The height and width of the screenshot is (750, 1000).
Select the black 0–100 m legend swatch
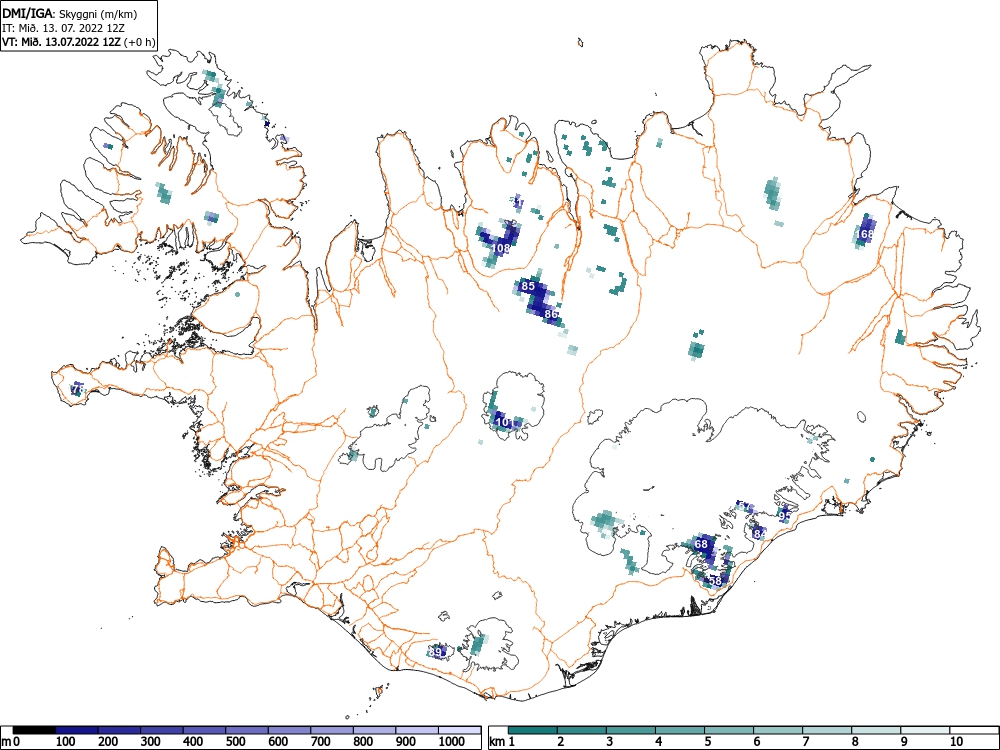(x=34, y=730)
